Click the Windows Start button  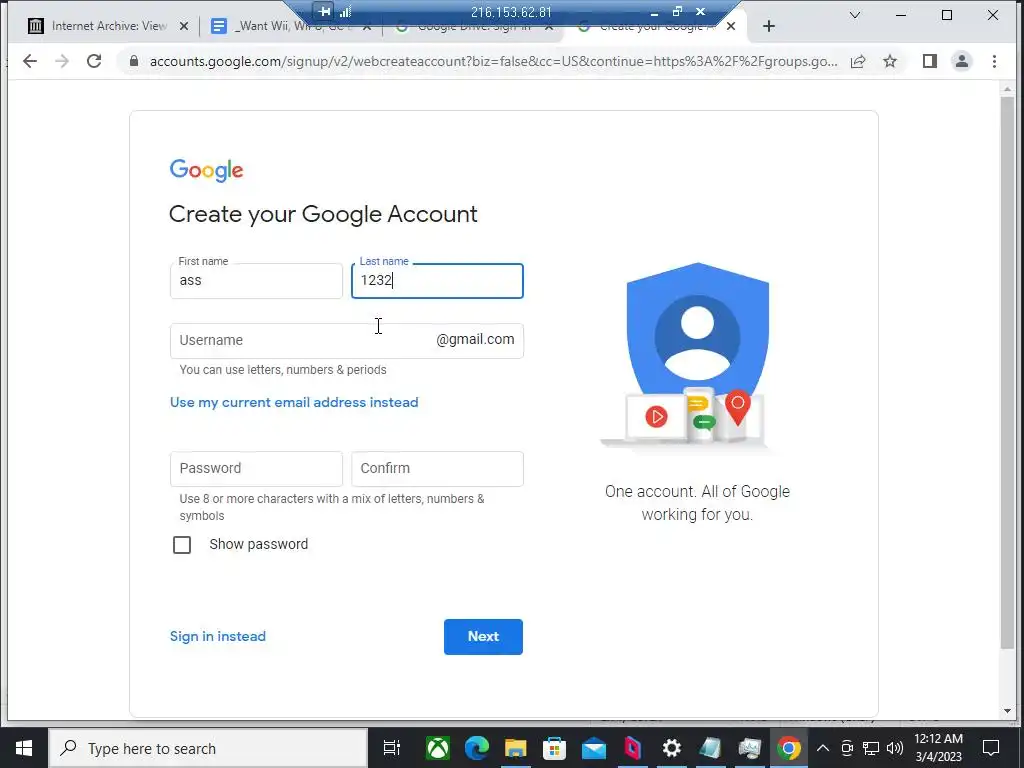click(x=24, y=748)
